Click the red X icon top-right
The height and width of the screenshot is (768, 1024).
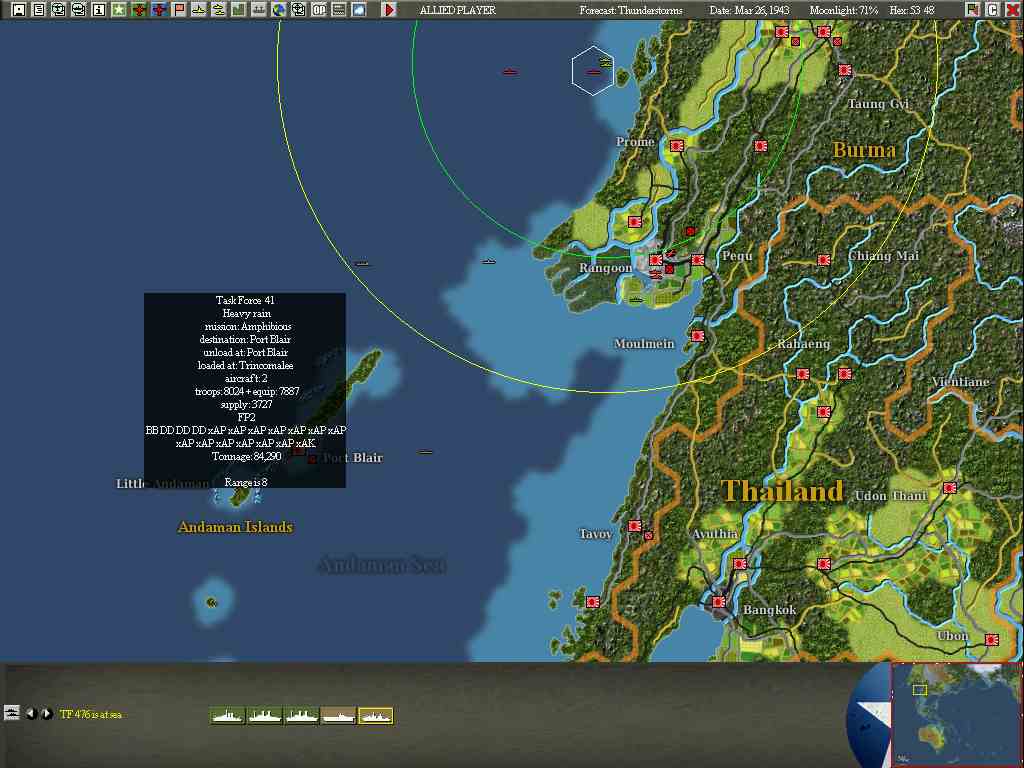tap(1012, 10)
